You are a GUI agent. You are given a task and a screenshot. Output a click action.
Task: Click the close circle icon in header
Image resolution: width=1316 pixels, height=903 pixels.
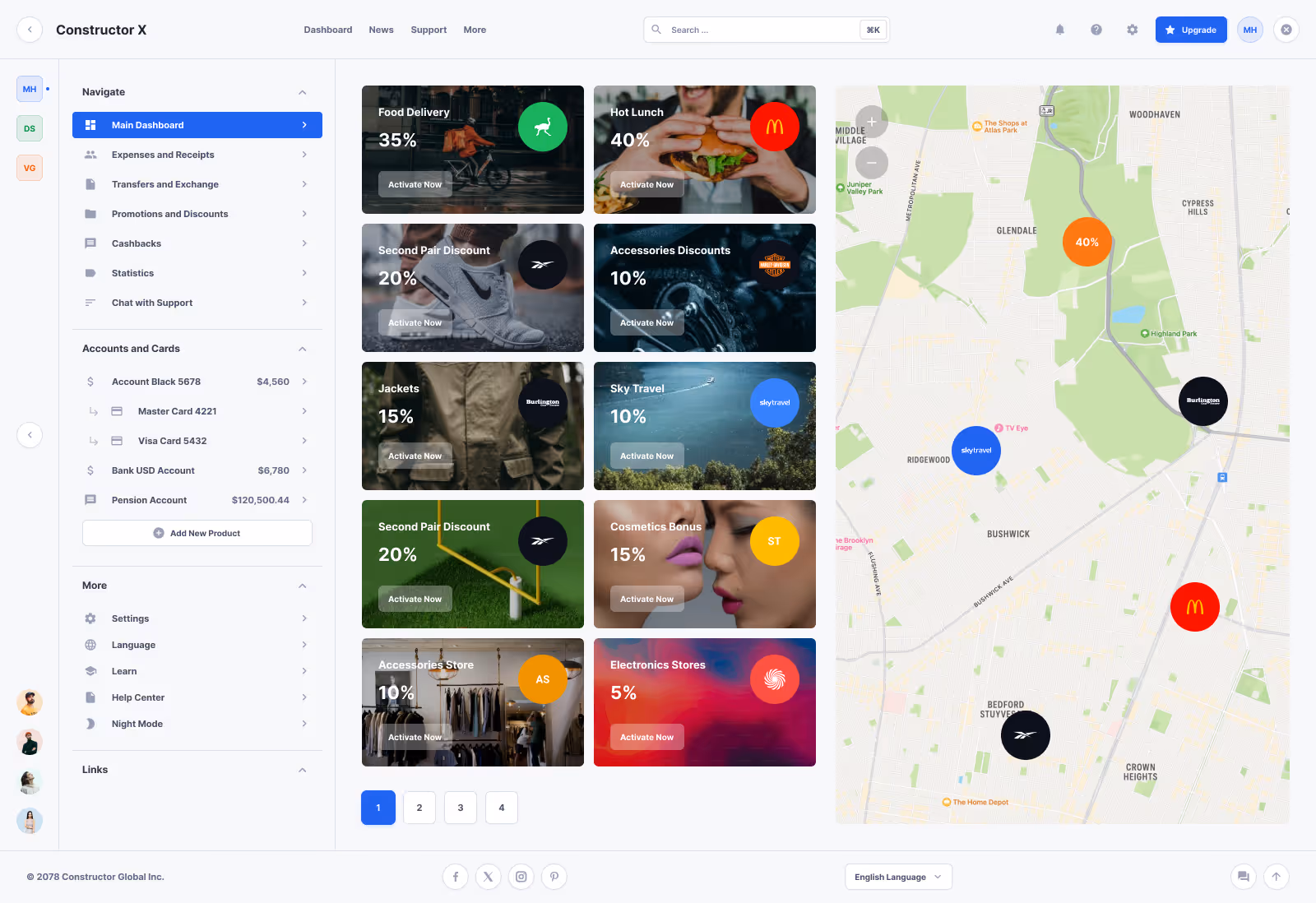tap(1286, 30)
